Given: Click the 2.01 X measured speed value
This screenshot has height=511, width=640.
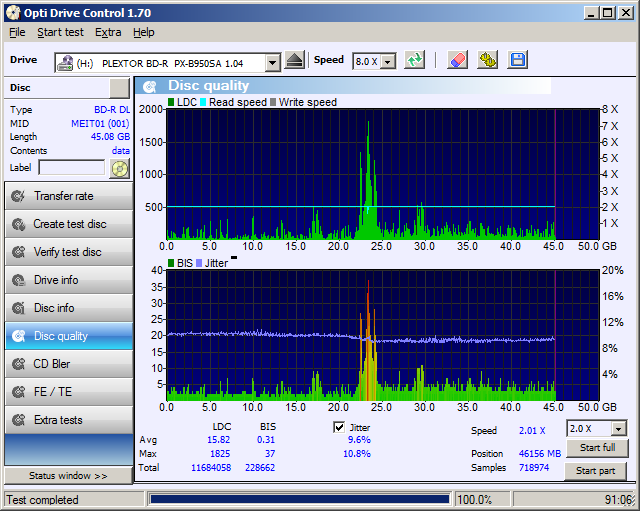Looking at the screenshot, I should coord(532,431).
